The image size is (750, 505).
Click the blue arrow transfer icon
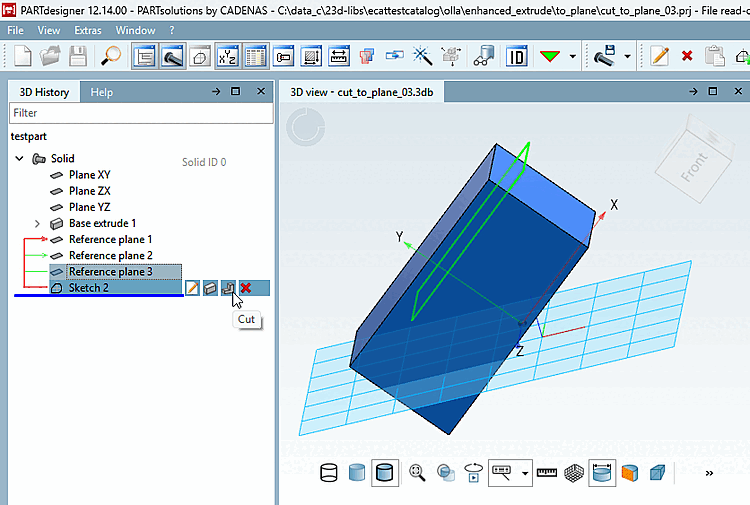coord(395,56)
